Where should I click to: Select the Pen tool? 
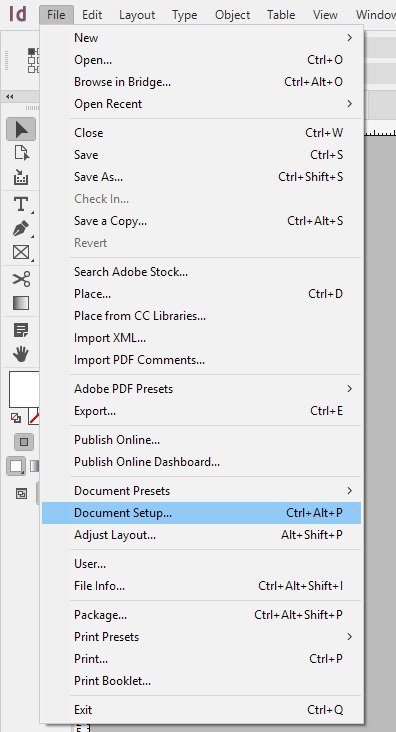[21, 228]
